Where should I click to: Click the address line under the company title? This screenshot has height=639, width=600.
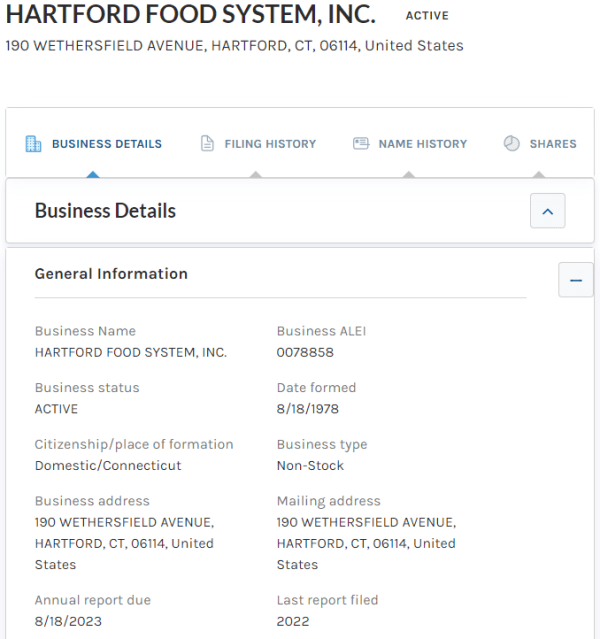pos(234,46)
